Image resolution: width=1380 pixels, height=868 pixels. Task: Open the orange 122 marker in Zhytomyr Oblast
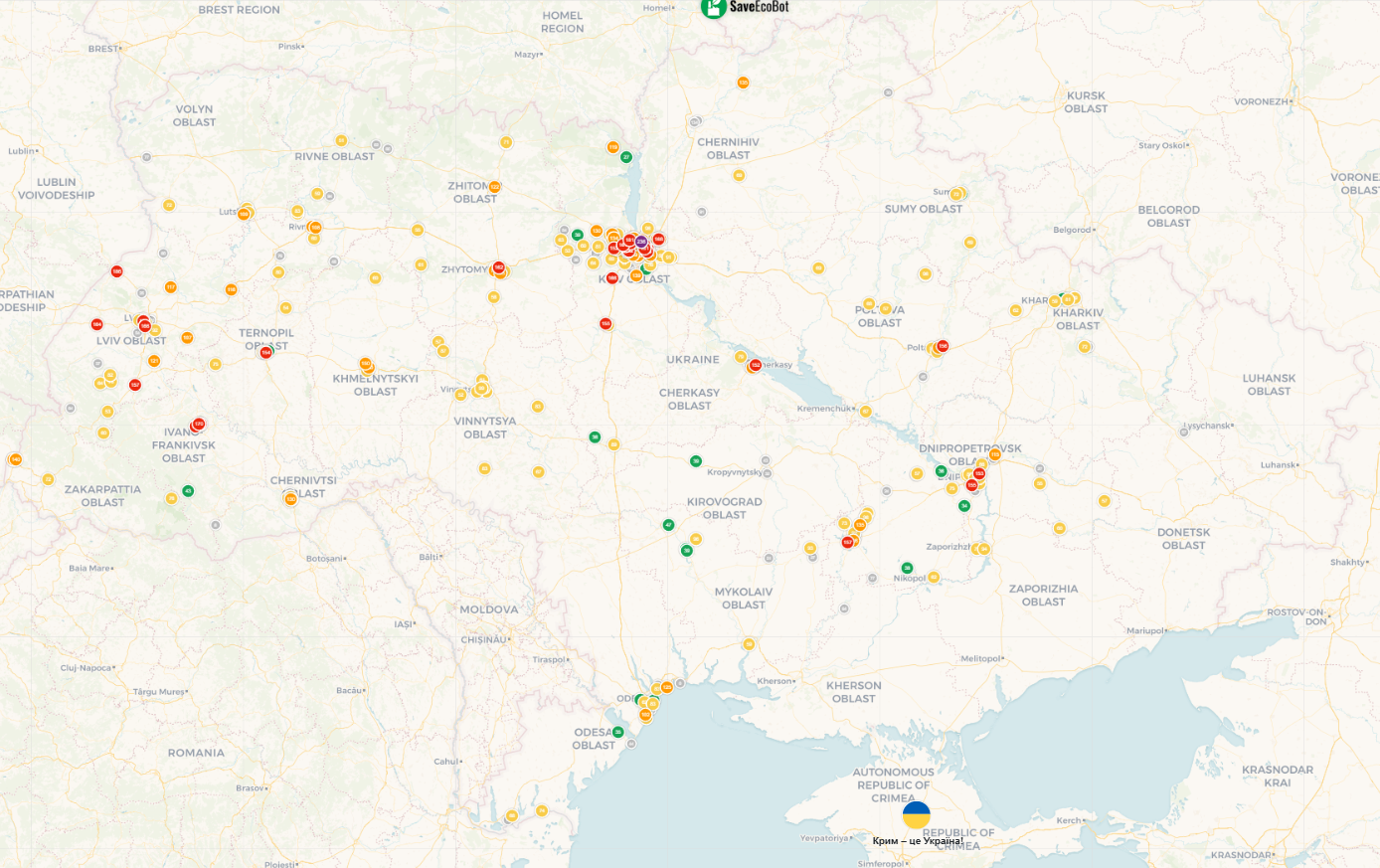(494, 187)
